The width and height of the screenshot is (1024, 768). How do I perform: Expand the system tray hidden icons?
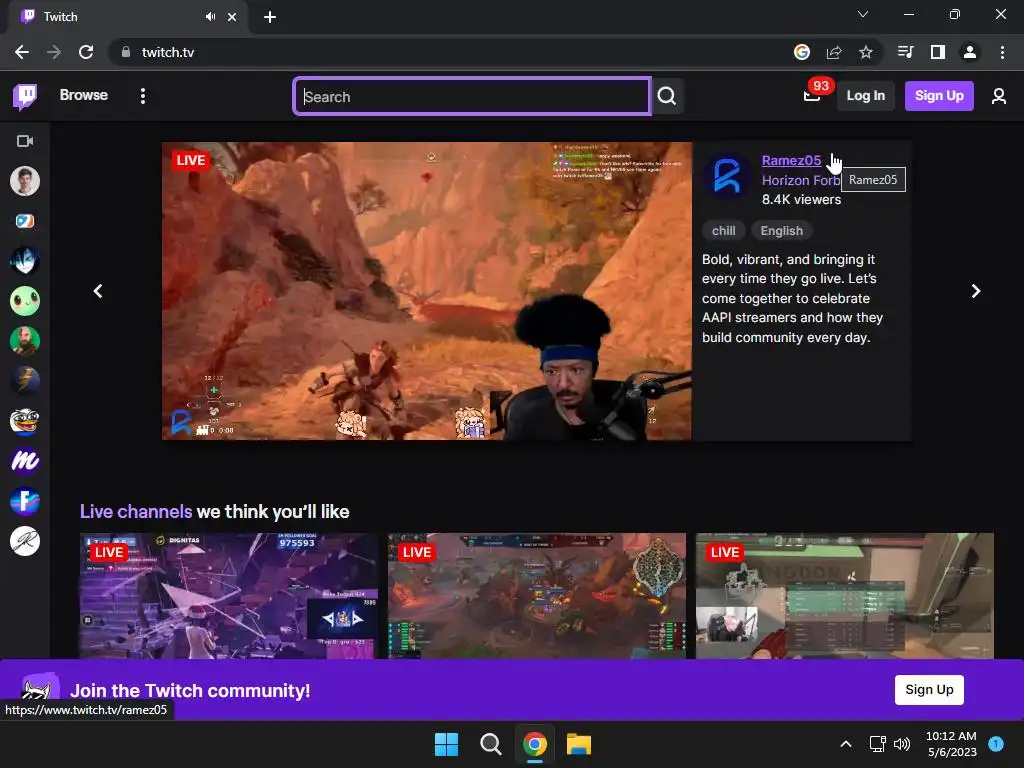click(x=846, y=744)
